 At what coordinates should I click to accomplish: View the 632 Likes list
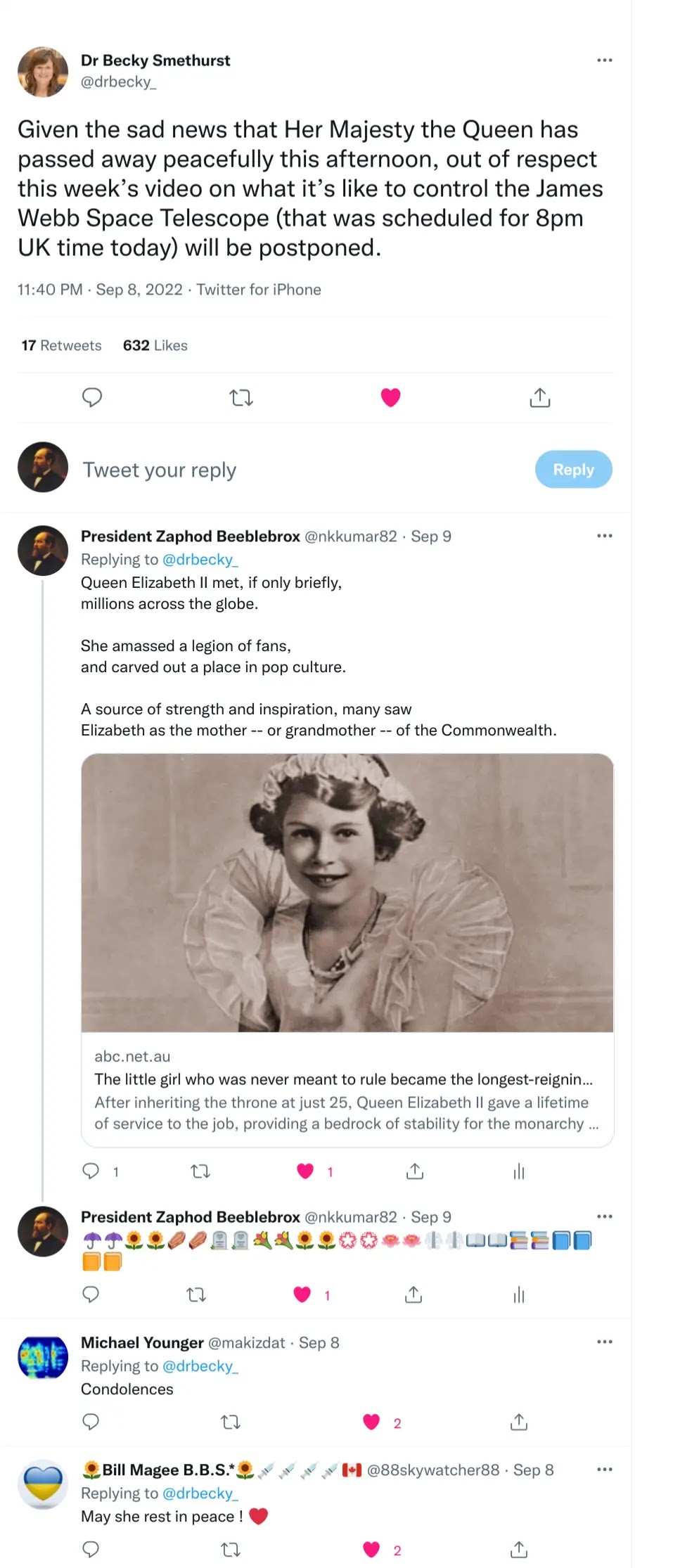coord(155,345)
